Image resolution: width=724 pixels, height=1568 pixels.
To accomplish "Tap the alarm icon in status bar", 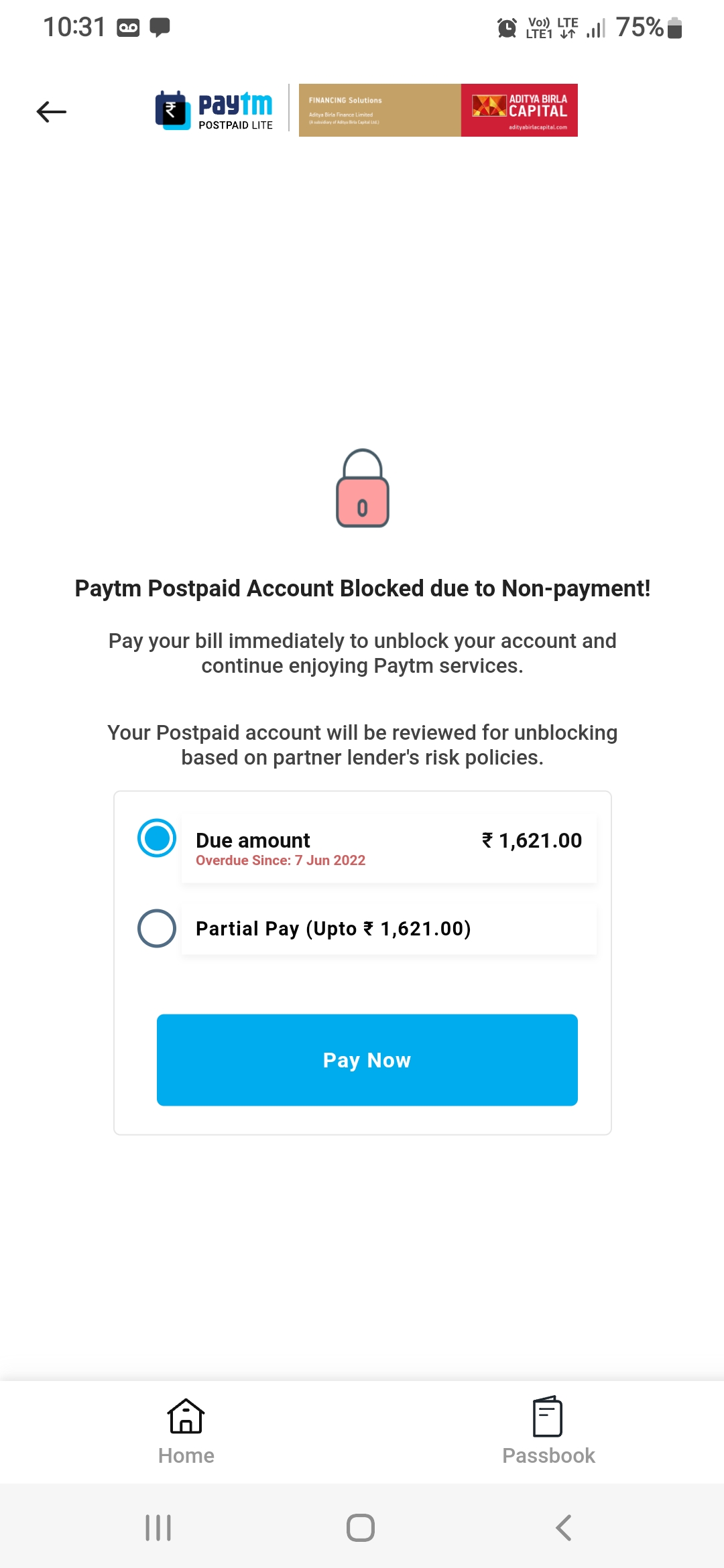I will point(507,28).
